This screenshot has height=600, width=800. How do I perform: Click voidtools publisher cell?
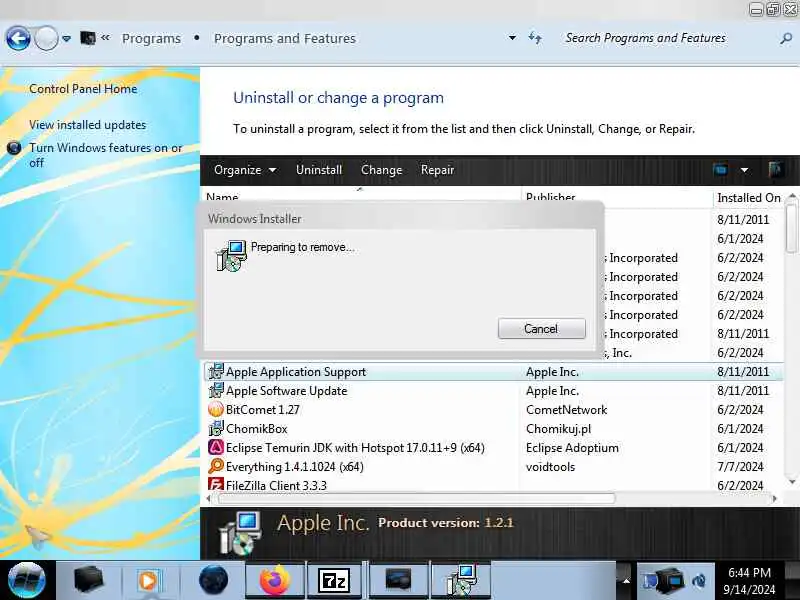pos(550,467)
